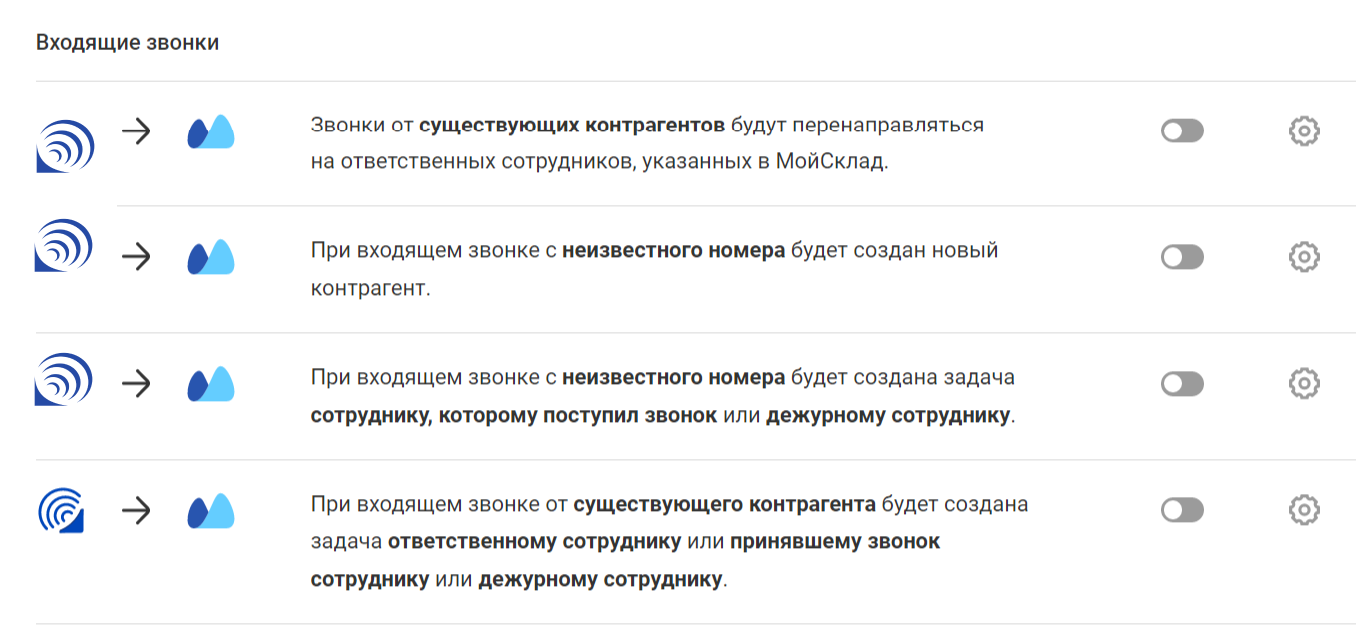1369x633 pixels.
Task: Click bold text 'дежурному сотруднику' in last rule
Action: 600,579
